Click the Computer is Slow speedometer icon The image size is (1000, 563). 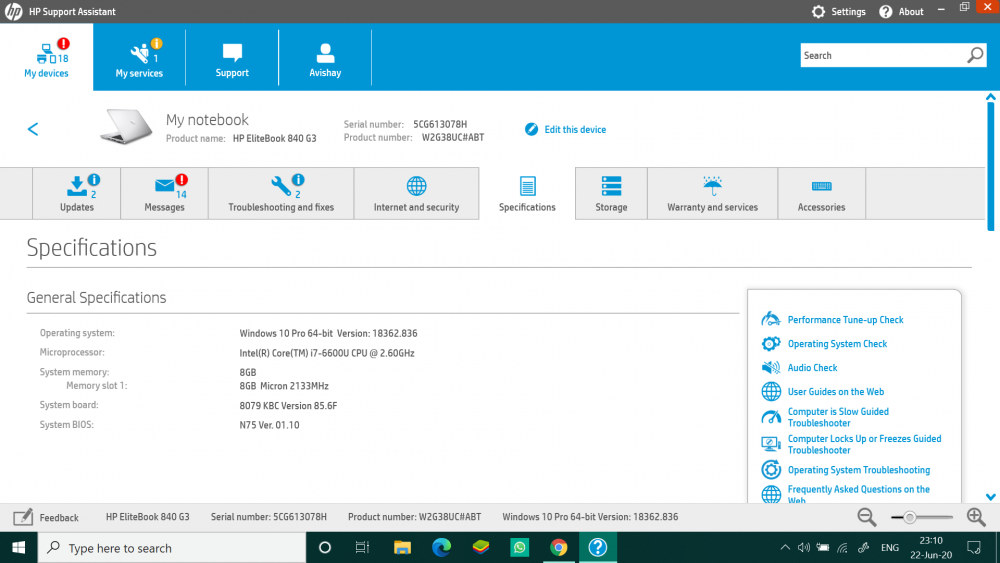point(771,417)
